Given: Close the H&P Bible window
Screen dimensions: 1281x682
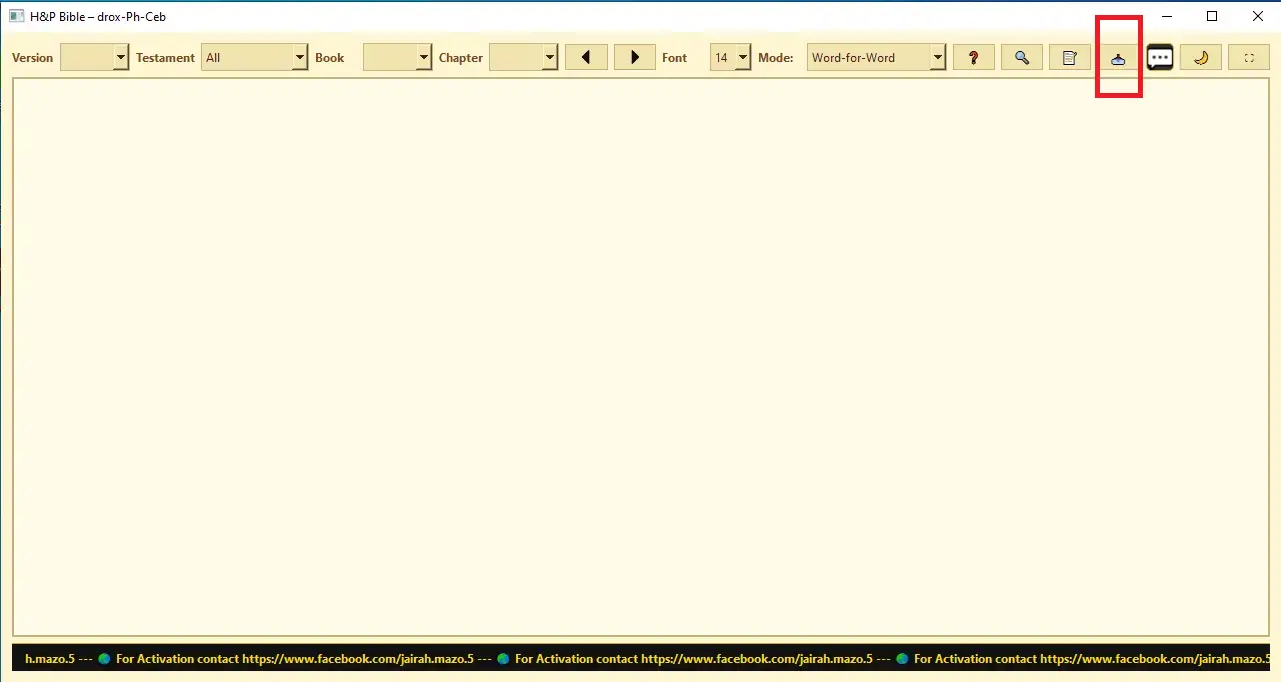Looking at the screenshot, I should (1258, 16).
